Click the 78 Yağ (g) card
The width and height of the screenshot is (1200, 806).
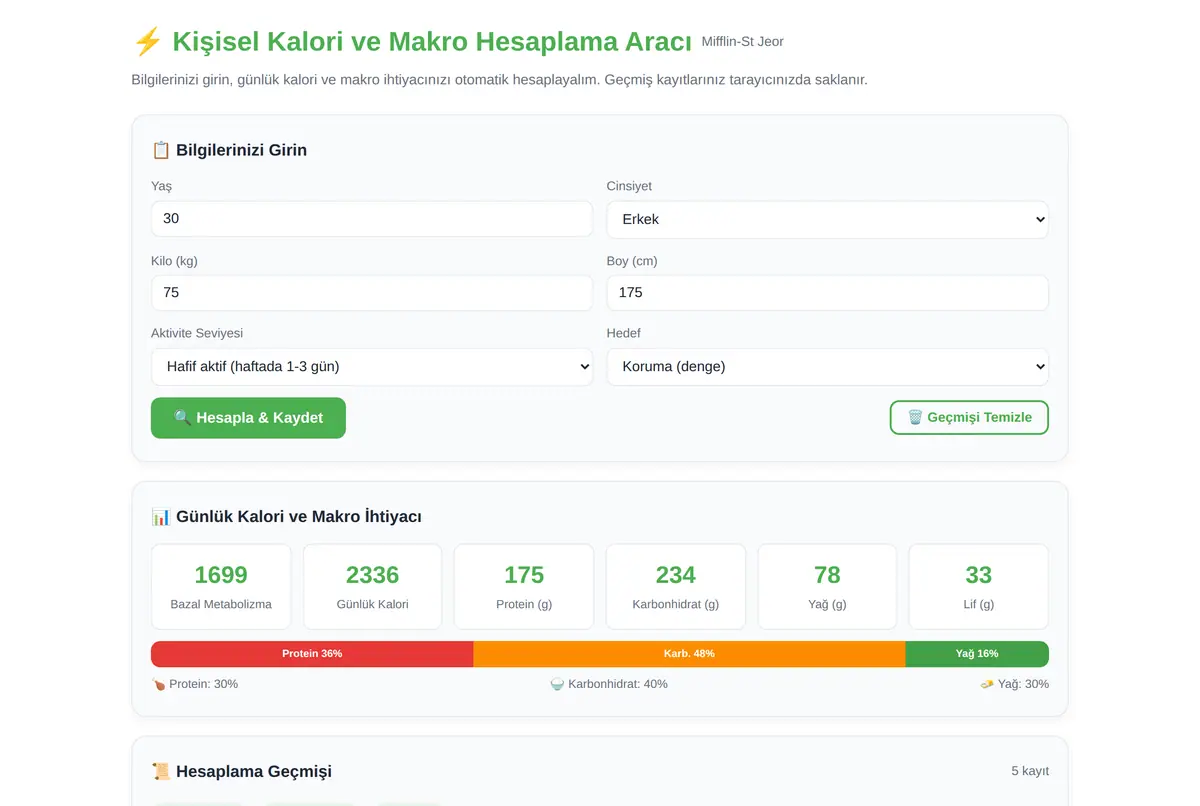[827, 587]
